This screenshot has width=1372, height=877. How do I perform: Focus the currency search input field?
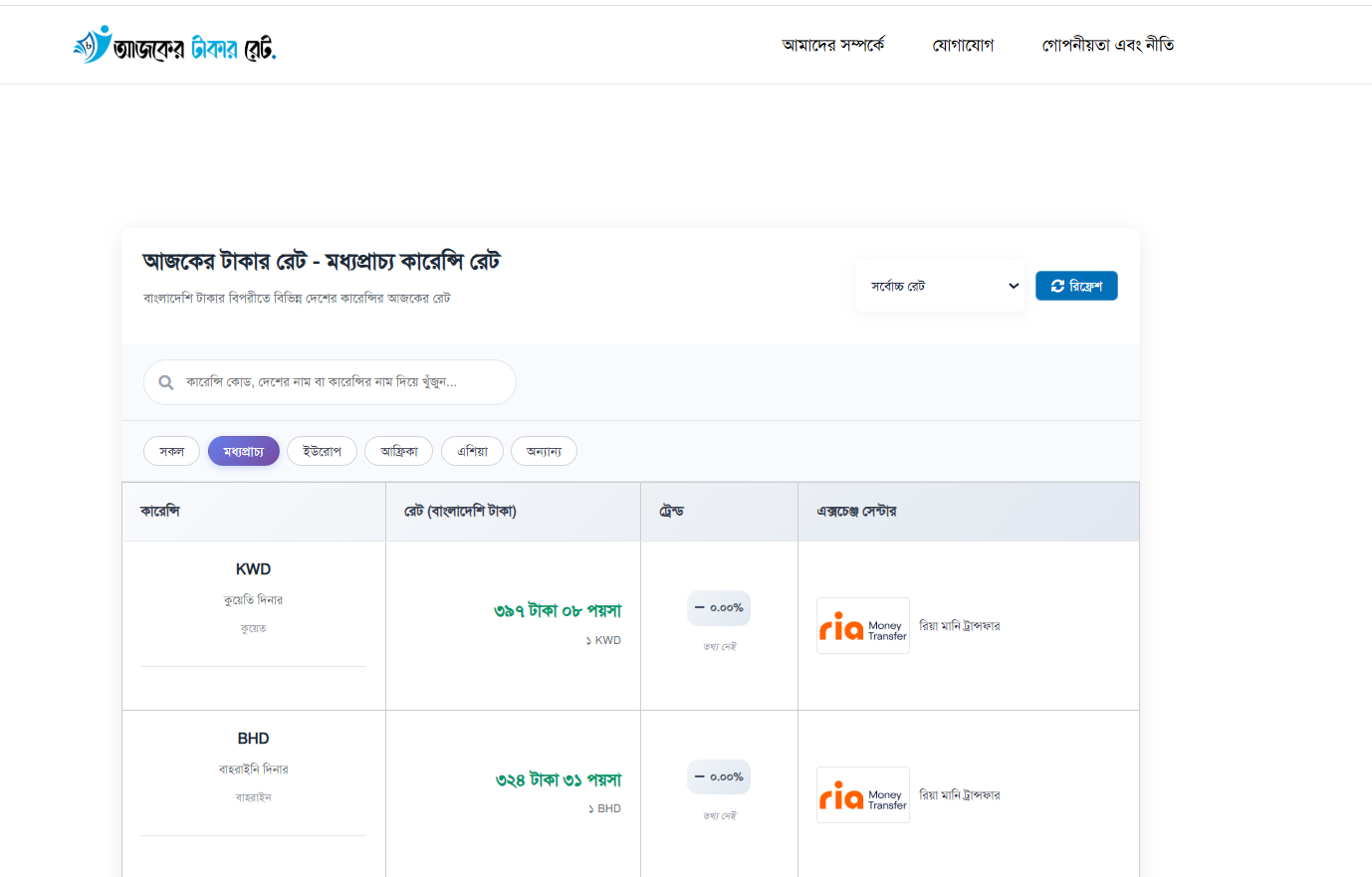pyautogui.click(x=330, y=382)
